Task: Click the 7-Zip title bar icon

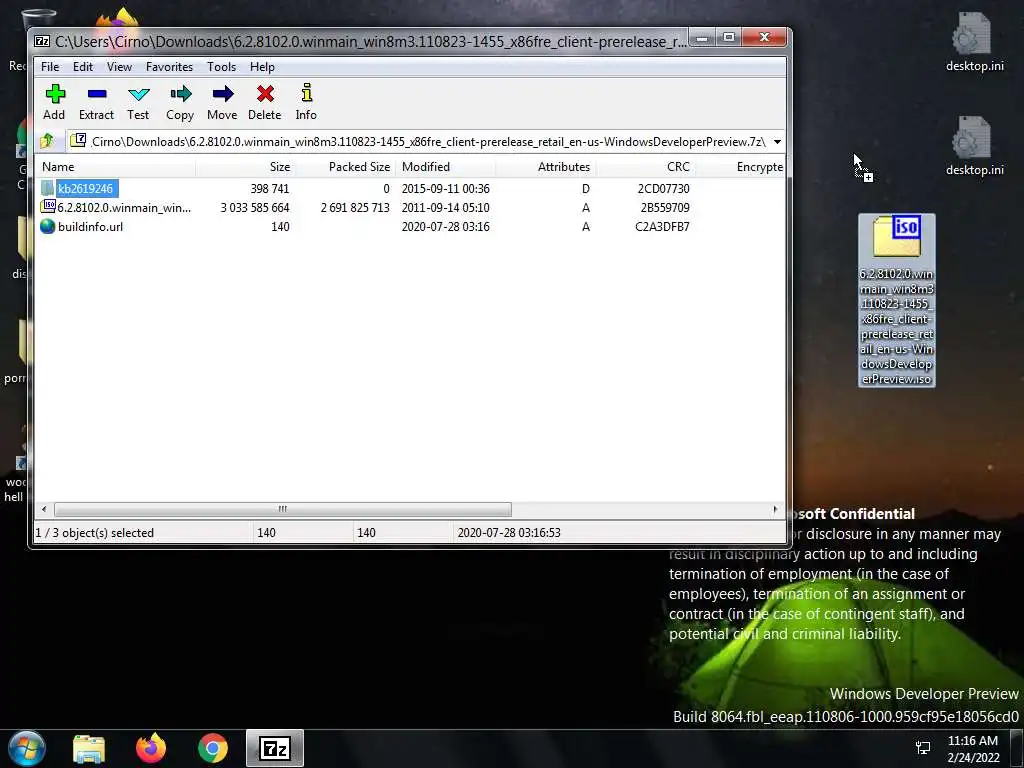Action: coord(42,41)
